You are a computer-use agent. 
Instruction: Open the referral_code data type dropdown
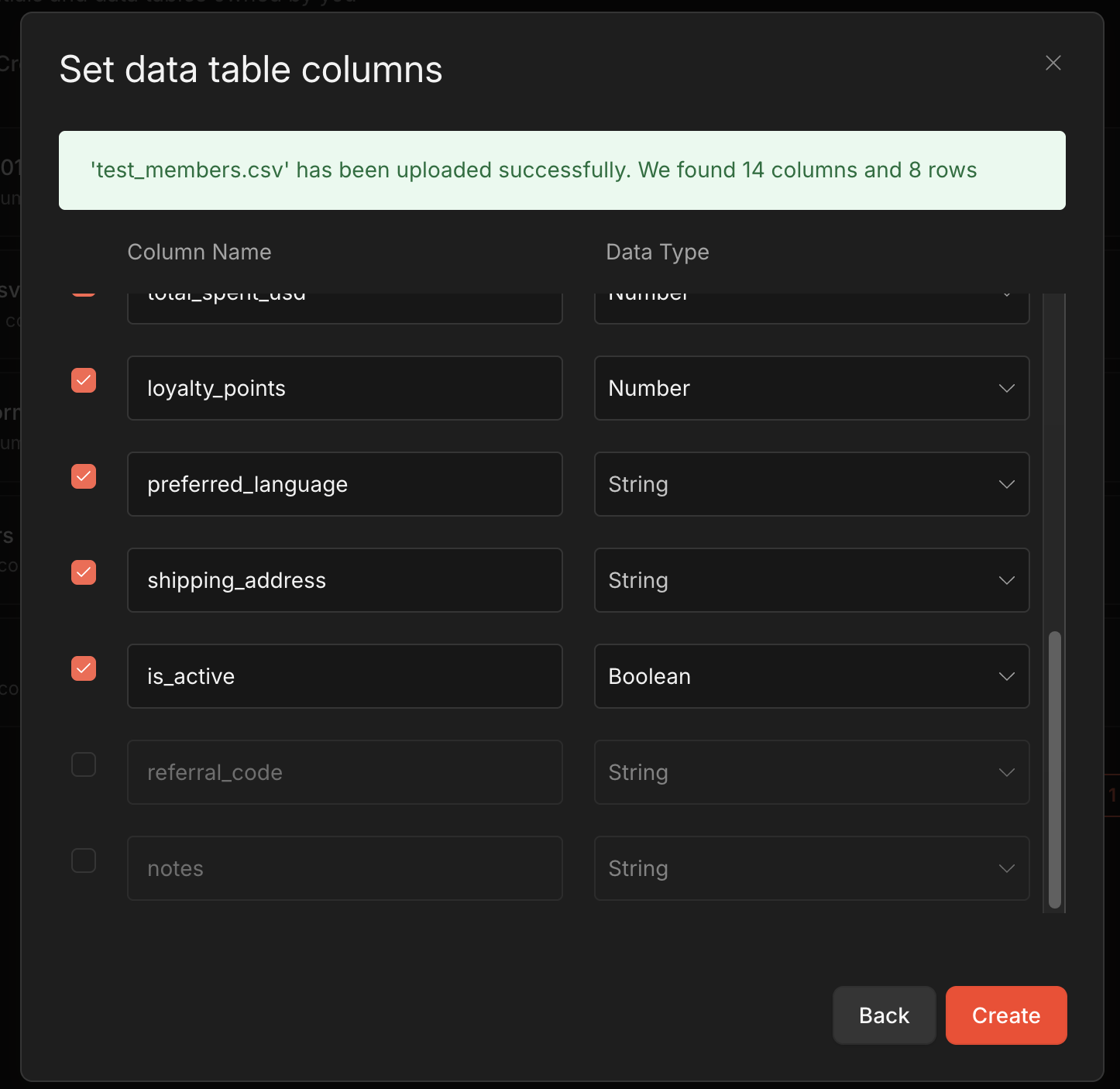point(811,772)
